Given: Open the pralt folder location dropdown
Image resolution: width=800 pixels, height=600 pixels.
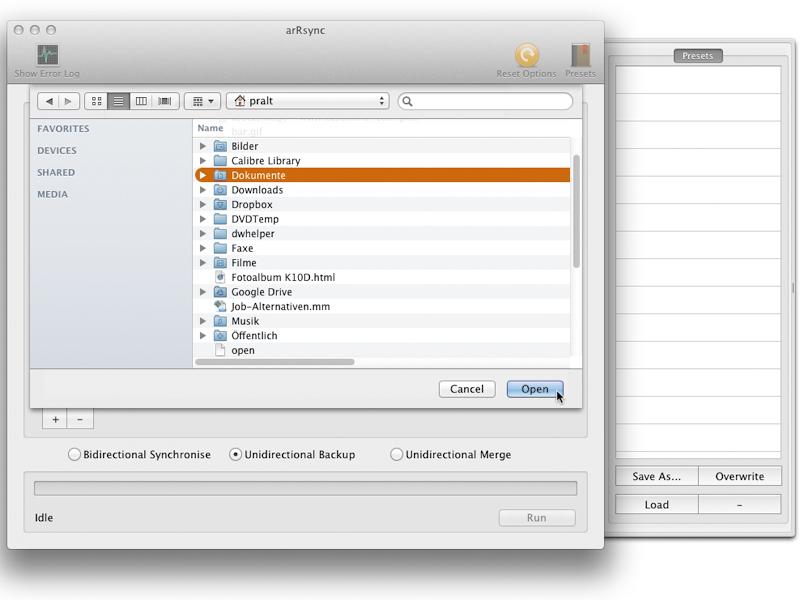Looking at the screenshot, I should point(308,101).
